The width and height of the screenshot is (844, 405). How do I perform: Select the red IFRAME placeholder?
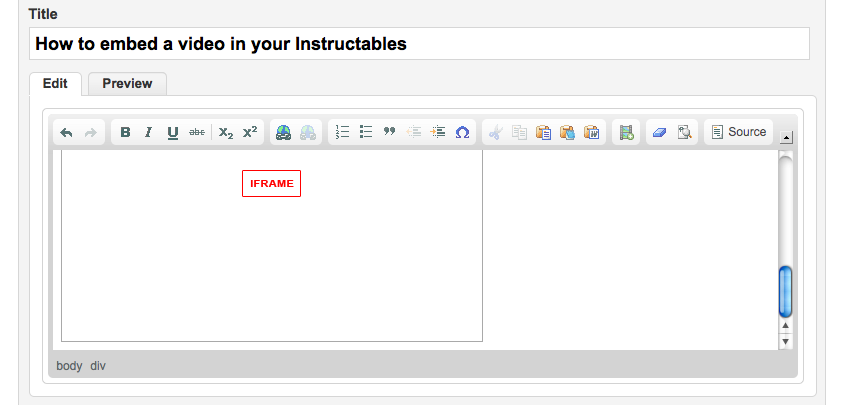(x=271, y=184)
